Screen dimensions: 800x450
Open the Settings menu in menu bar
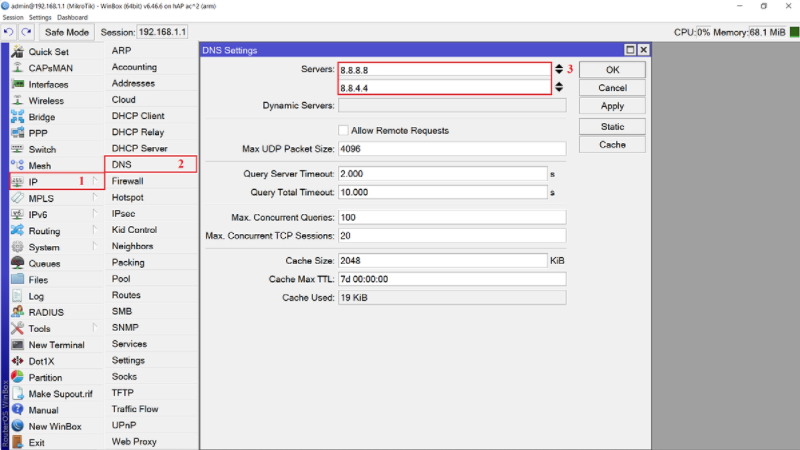pyautogui.click(x=40, y=18)
